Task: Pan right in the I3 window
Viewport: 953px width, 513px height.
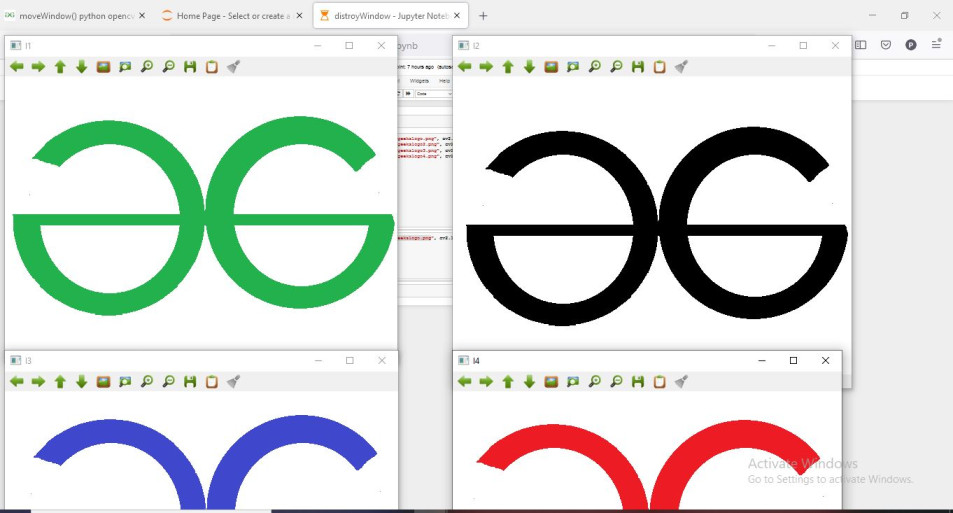Action: (x=38, y=382)
